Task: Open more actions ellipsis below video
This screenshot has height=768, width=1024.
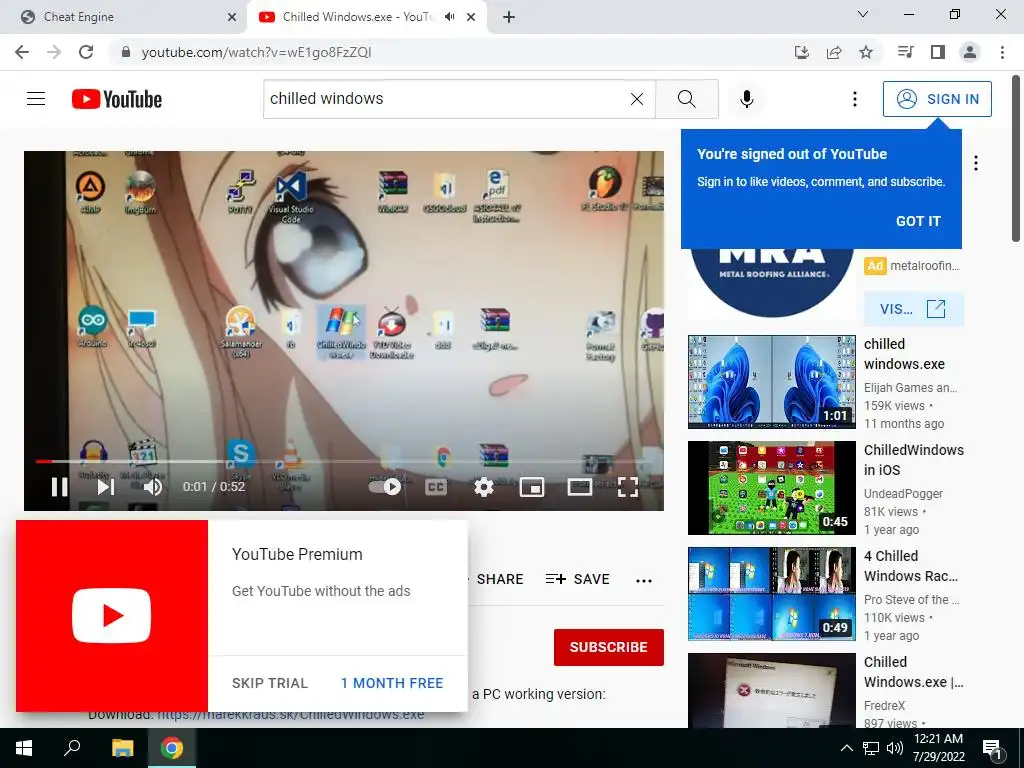Action: click(x=644, y=581)
